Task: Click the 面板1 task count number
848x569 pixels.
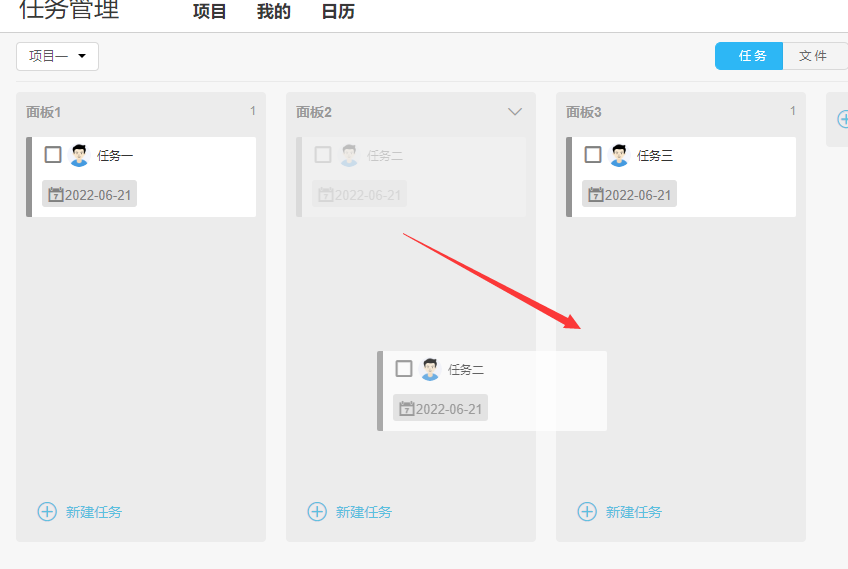Action: pyautogui.click(x=253, y=111)
